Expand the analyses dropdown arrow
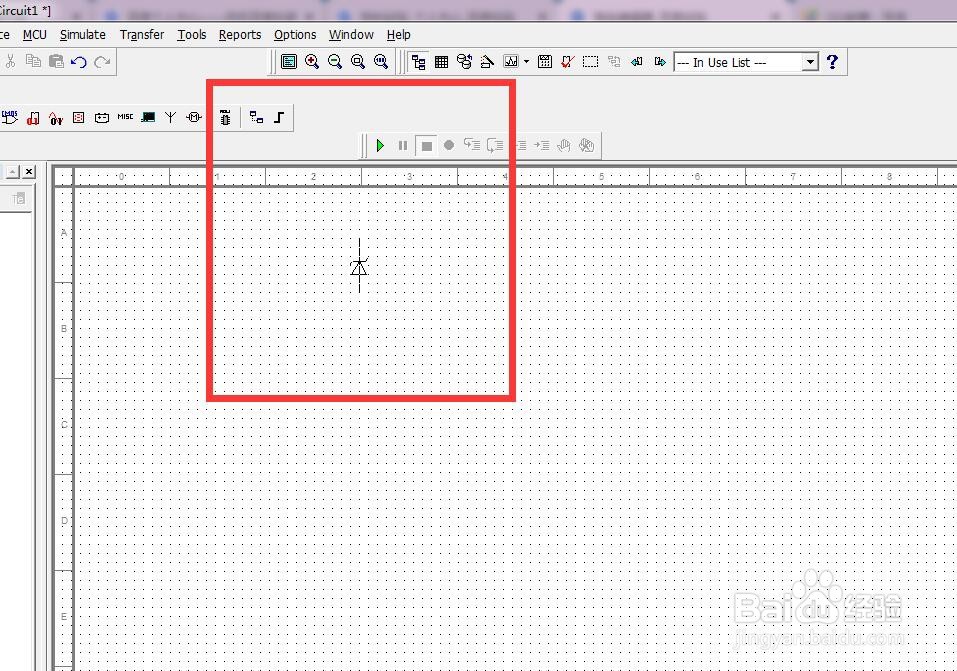This screenshot has height=671, width=957. (x=526, y=62)
